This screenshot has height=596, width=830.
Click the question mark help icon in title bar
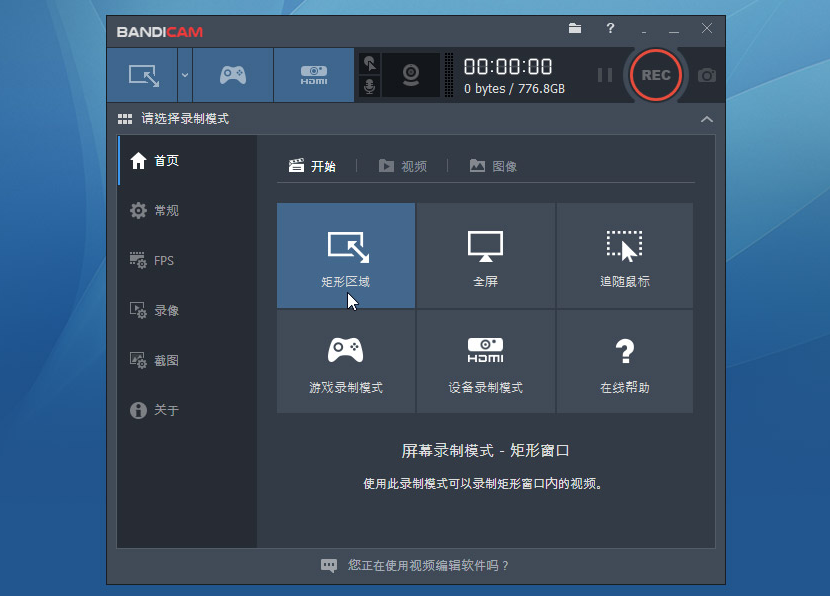610,29
